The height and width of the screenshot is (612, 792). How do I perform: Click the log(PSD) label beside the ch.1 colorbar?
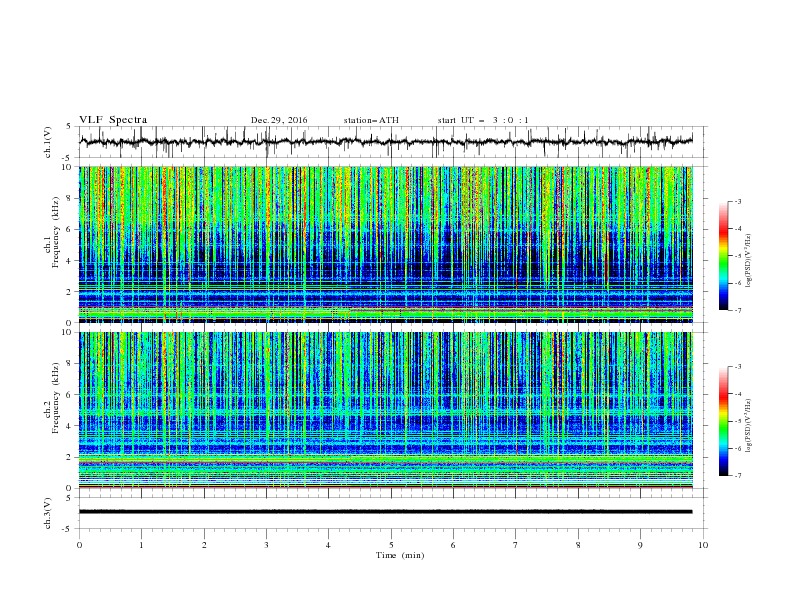[x=749, y=261]
